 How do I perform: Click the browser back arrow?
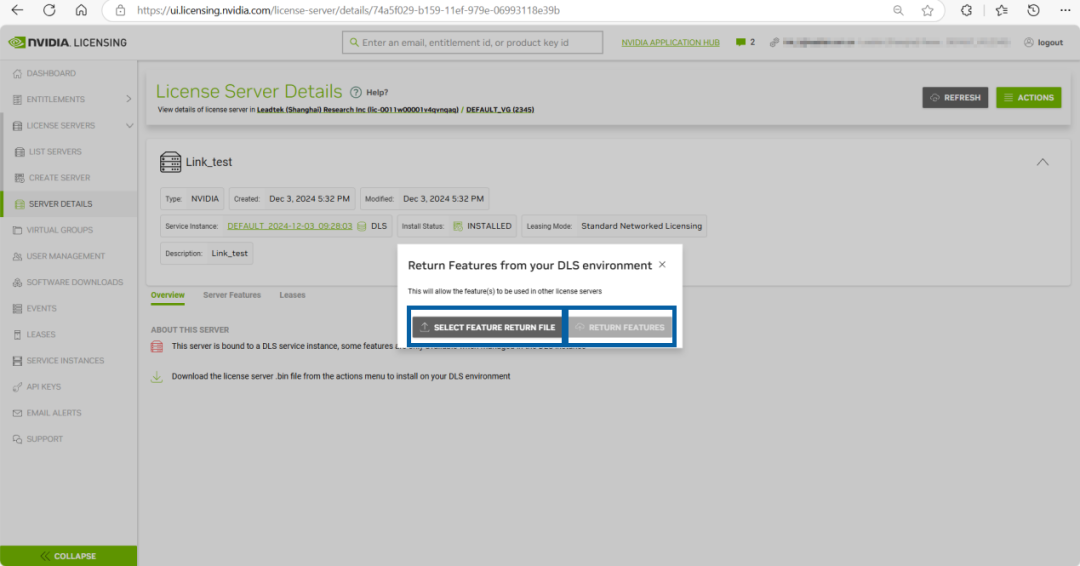point(17,10)
